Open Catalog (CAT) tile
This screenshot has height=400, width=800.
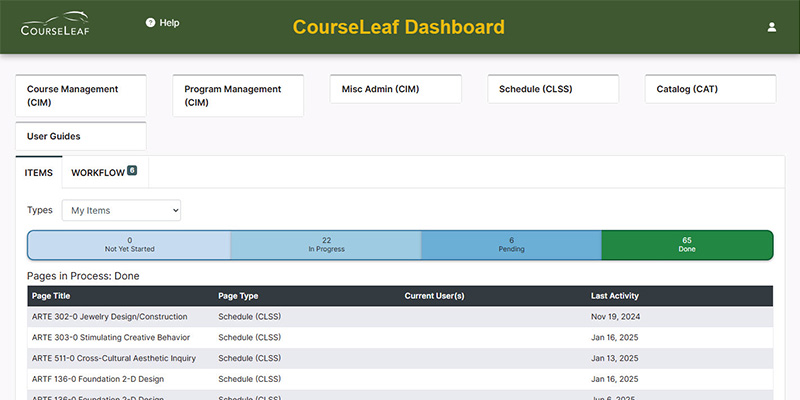[x=710, y=89]
